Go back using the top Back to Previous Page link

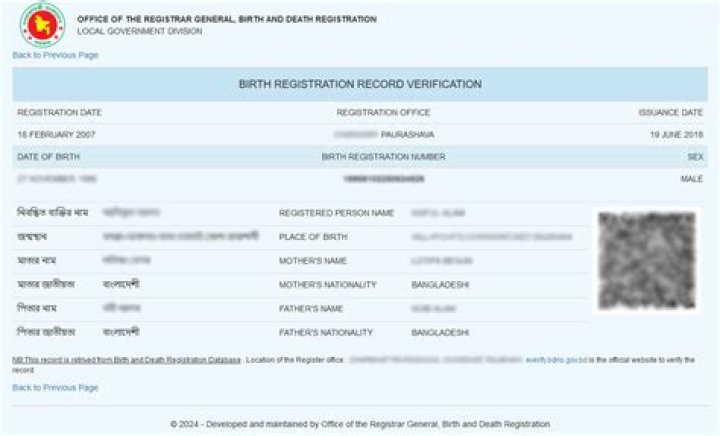[x=55, y=55]
